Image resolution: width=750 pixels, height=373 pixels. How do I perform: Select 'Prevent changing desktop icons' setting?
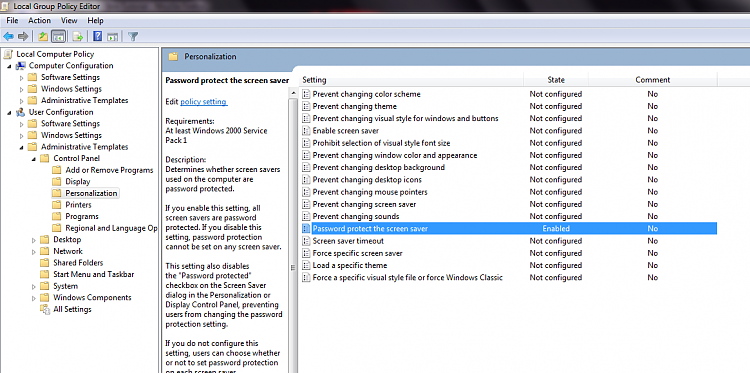click(367, 180)
